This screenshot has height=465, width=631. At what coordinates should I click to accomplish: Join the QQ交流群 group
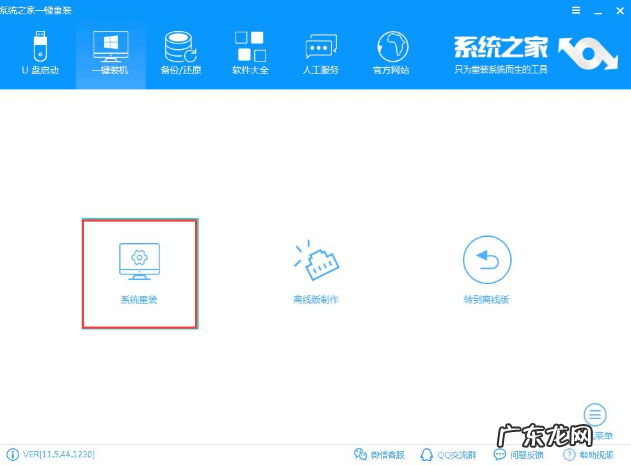(448, 455)
